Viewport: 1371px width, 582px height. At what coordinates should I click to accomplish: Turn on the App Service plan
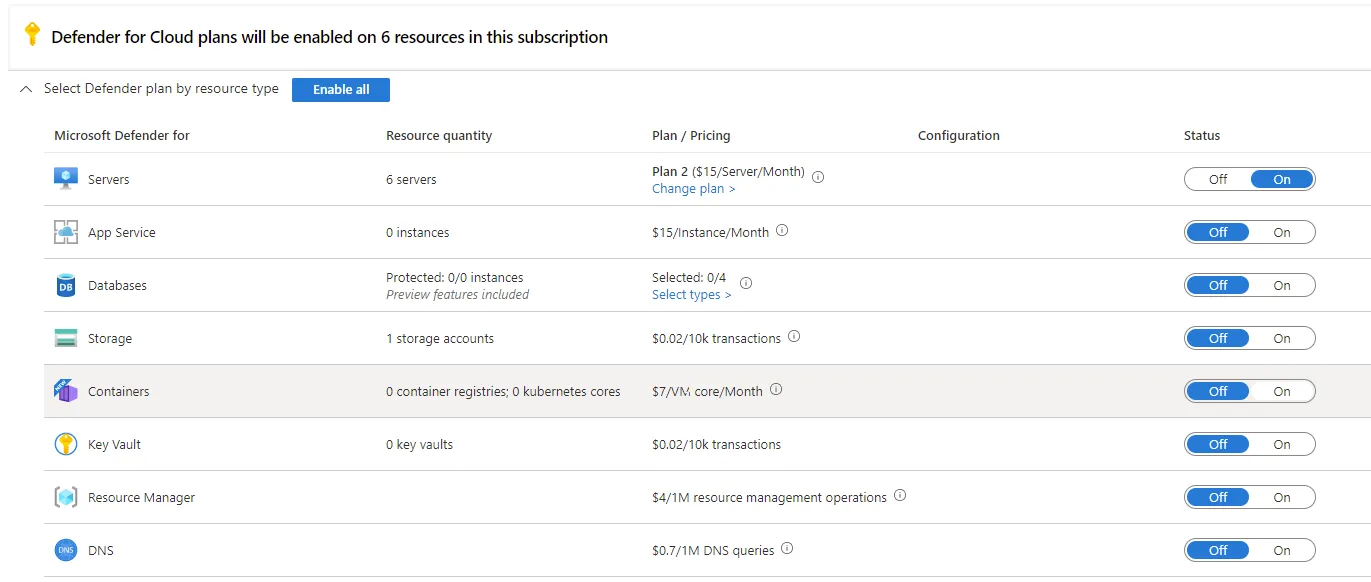(1282, 232)
